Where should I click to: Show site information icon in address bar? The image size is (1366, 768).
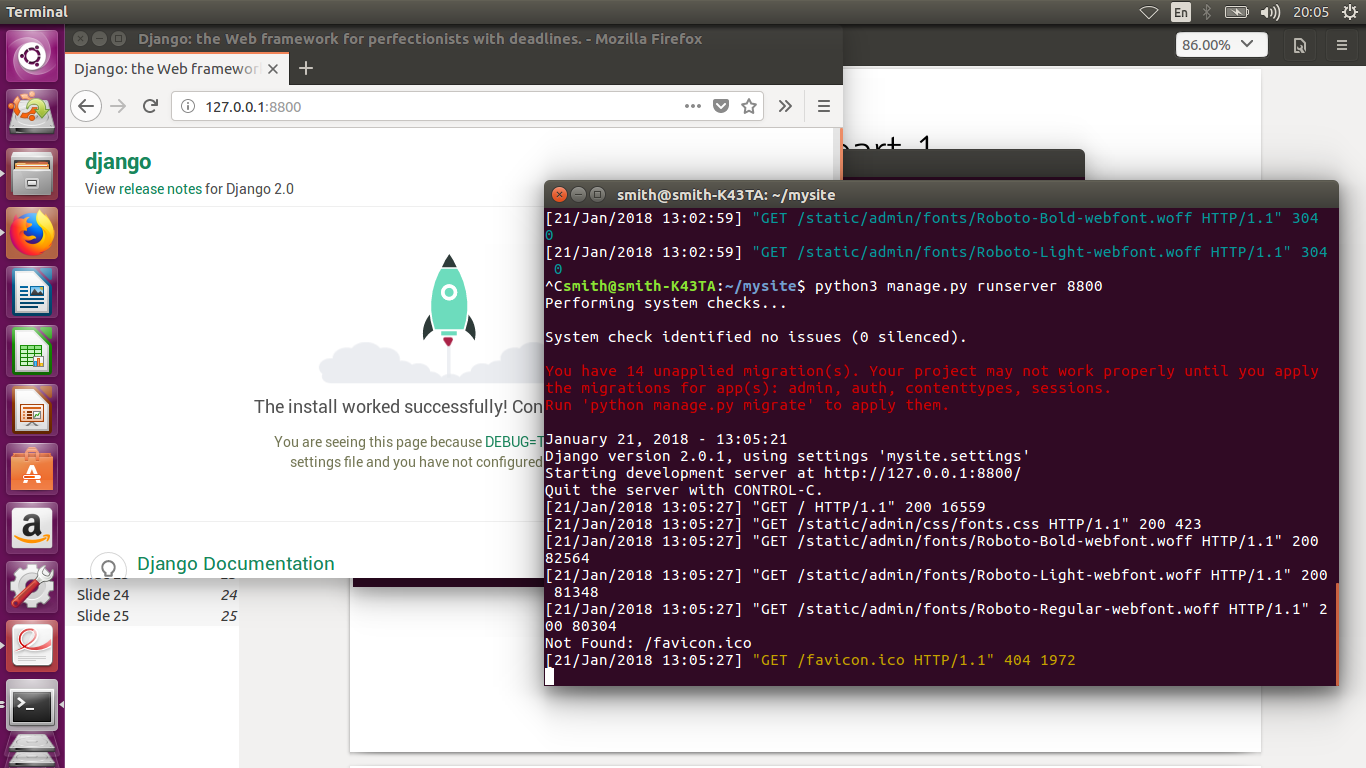[187, 106]
